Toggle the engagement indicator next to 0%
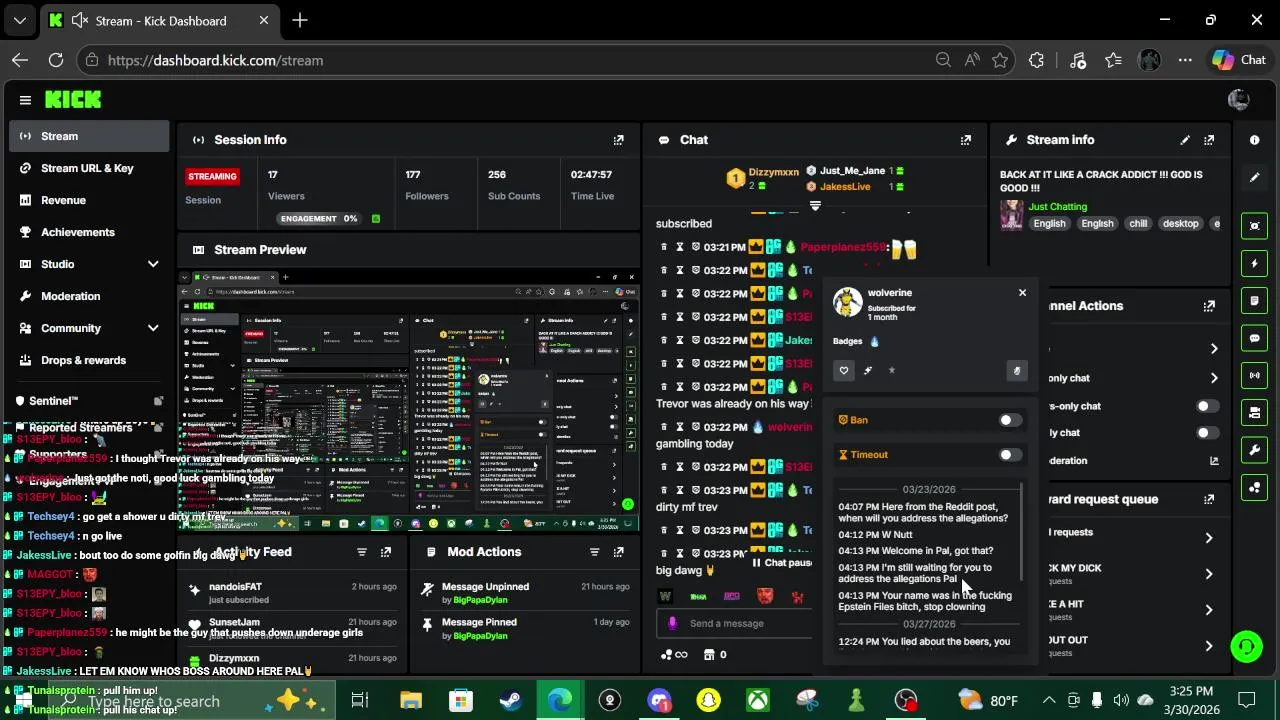1280x720 pixels. click(376, 219)
